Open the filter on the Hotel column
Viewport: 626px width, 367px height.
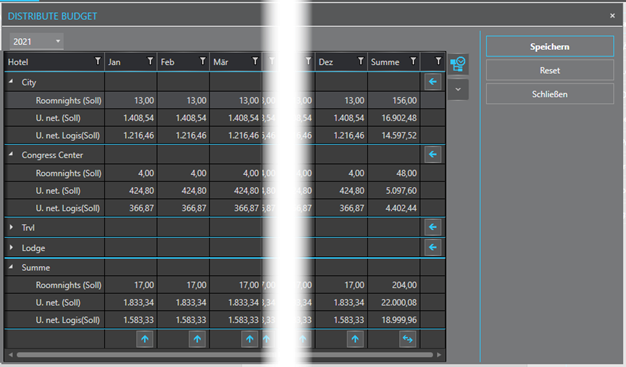[97, 61]
